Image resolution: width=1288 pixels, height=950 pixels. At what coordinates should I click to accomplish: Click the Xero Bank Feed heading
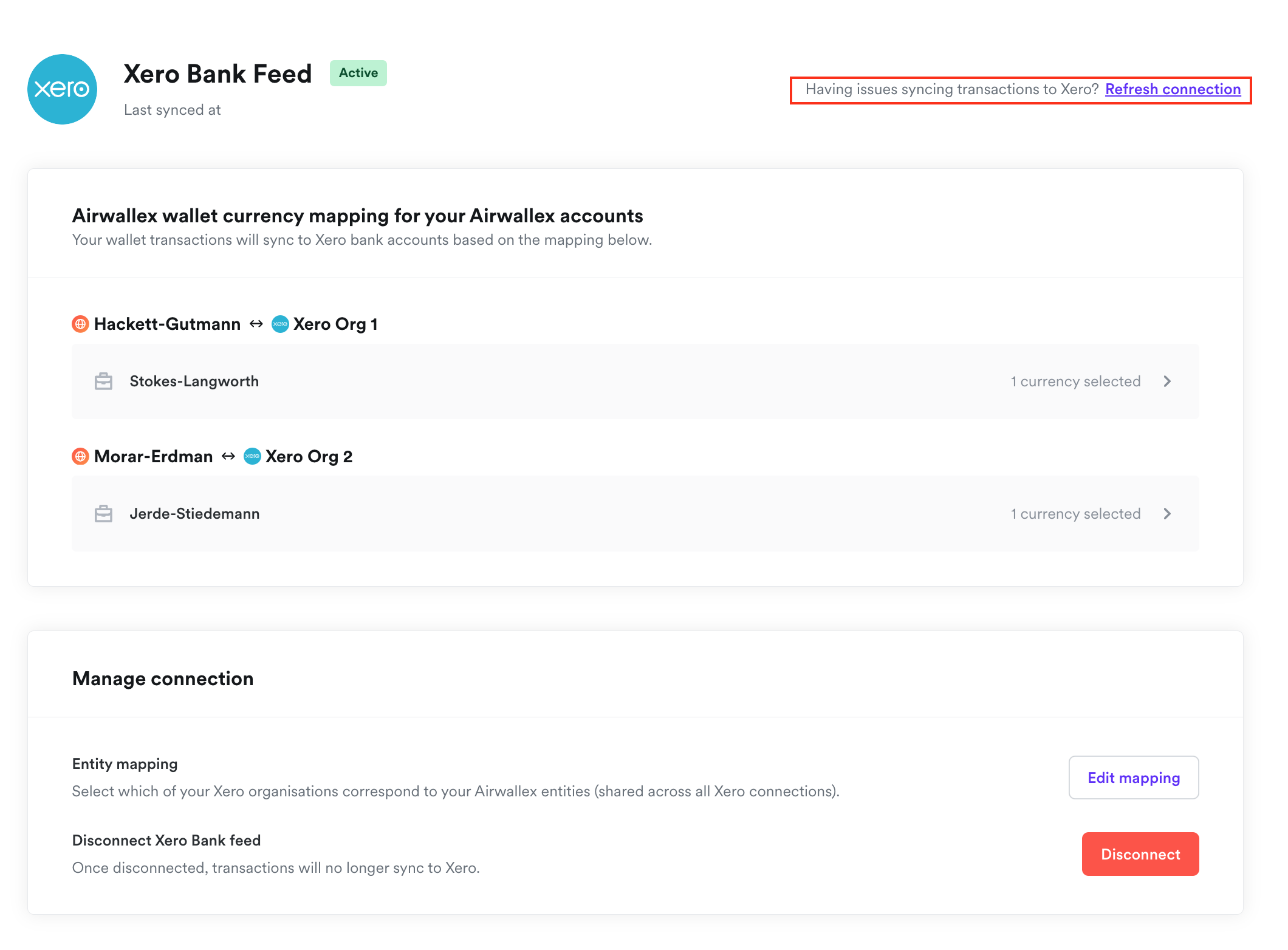click(218, 74)
